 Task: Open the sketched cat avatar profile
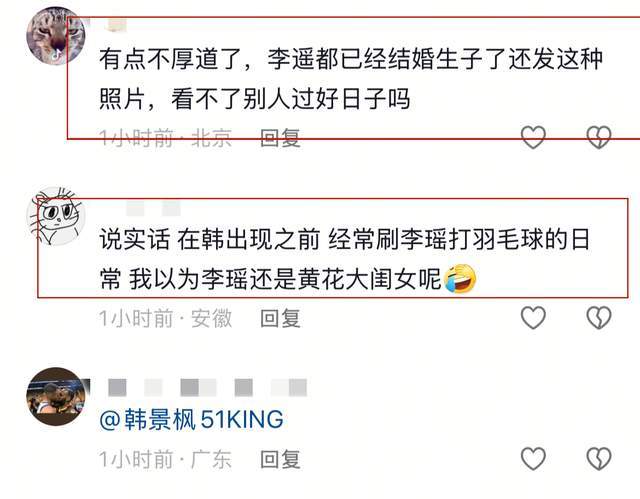tap(56, 216)
